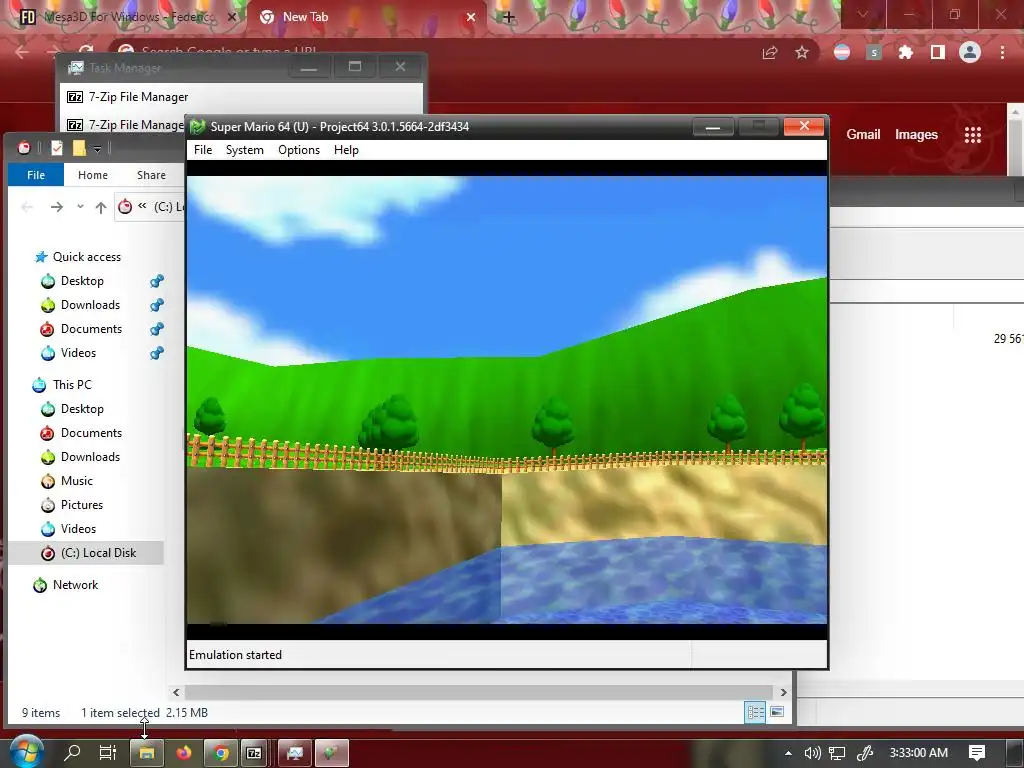Open the File tab in File Explorer
1024x768 pixels.
(x=36, y=175)
